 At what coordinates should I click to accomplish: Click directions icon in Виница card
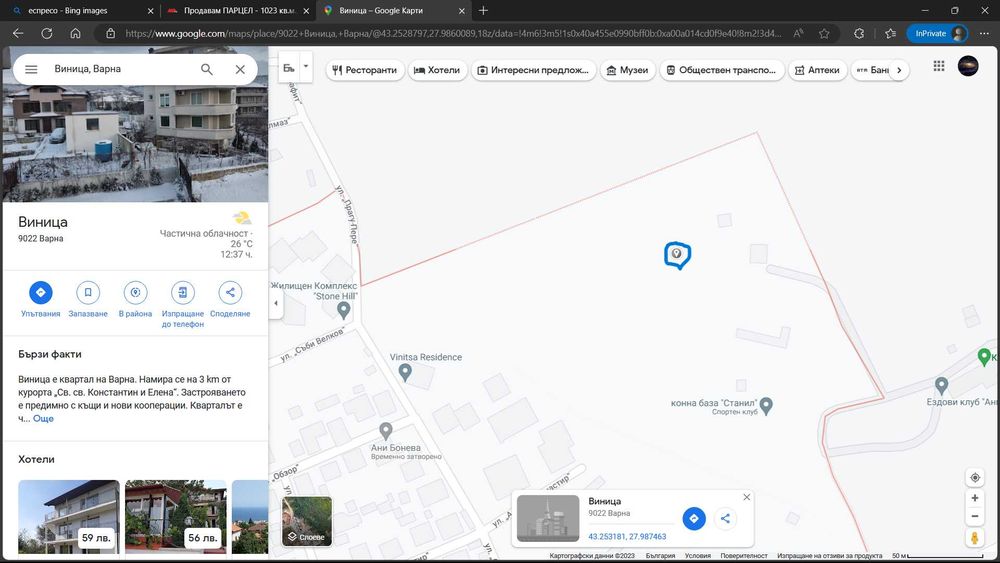click(694, 518)
